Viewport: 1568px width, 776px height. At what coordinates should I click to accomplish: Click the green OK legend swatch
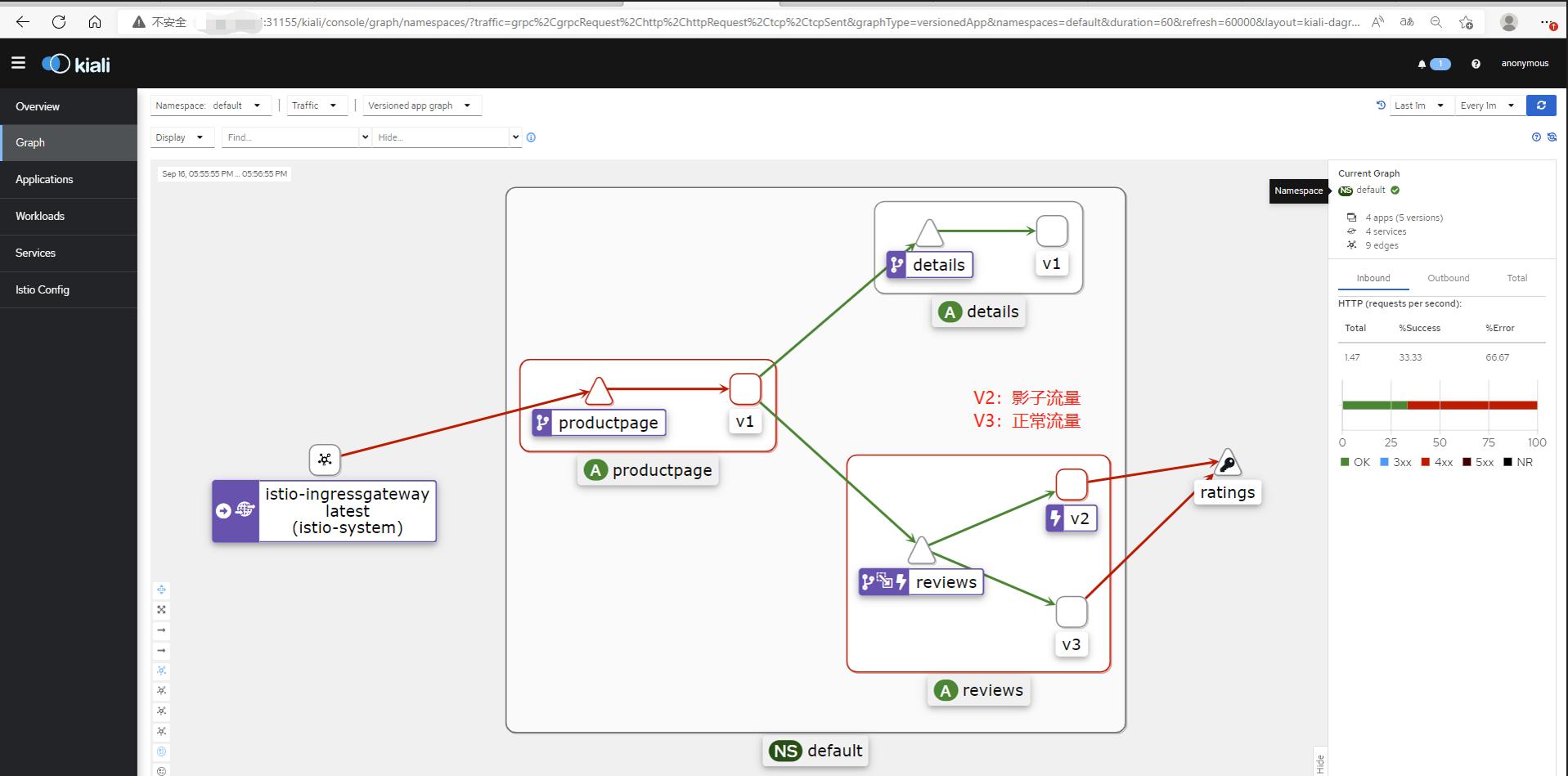point(1345,462)
